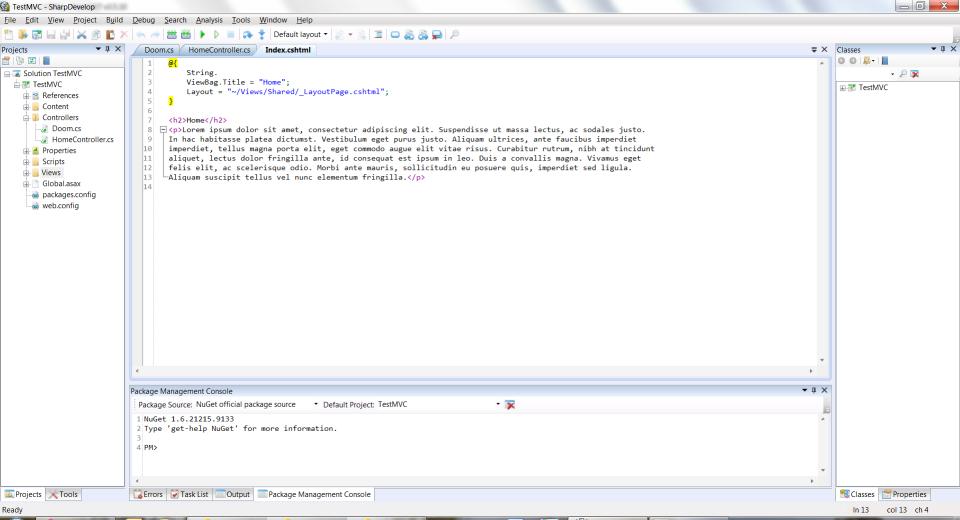The image size is (960, 520).
Task: Click the Build solution toolbar icon
Action: click(x=172, y=35)
